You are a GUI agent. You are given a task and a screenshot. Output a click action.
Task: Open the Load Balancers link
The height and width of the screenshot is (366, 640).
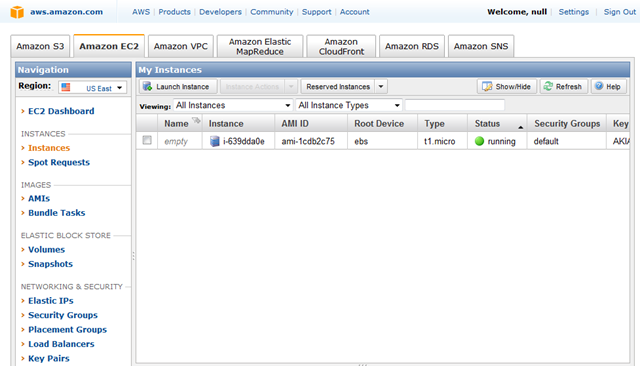[61, 344]
